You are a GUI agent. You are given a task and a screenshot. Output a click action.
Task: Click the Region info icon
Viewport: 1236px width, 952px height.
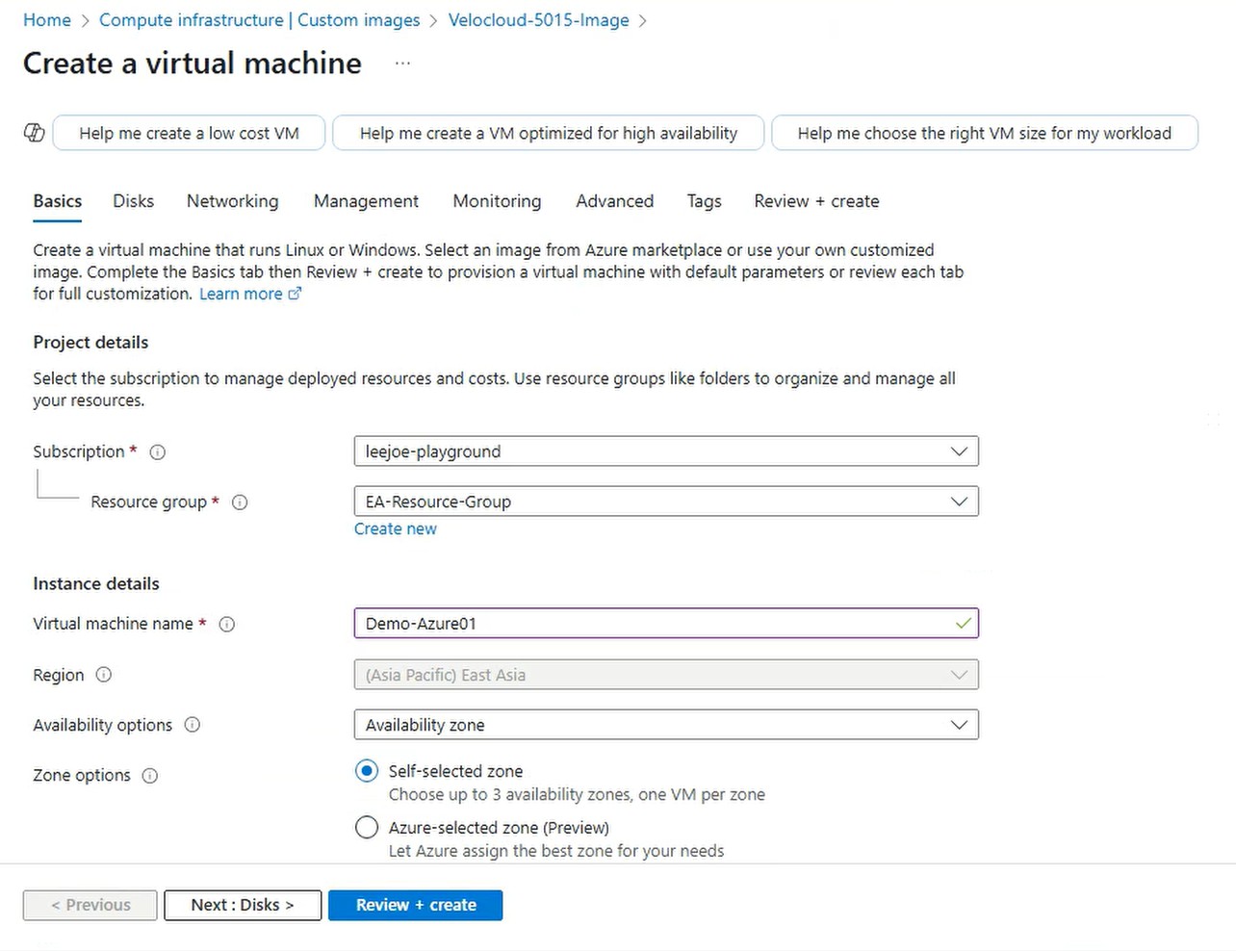coord(104,675)
